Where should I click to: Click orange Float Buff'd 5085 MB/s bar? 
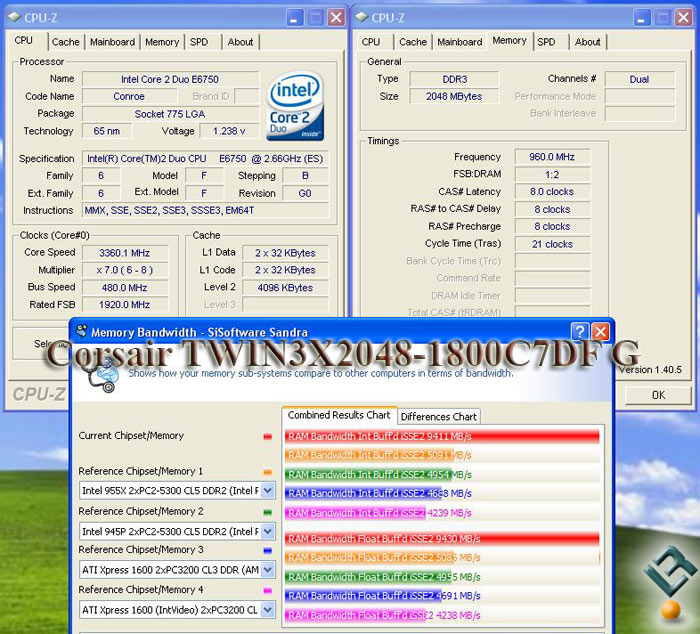(369, 557)
